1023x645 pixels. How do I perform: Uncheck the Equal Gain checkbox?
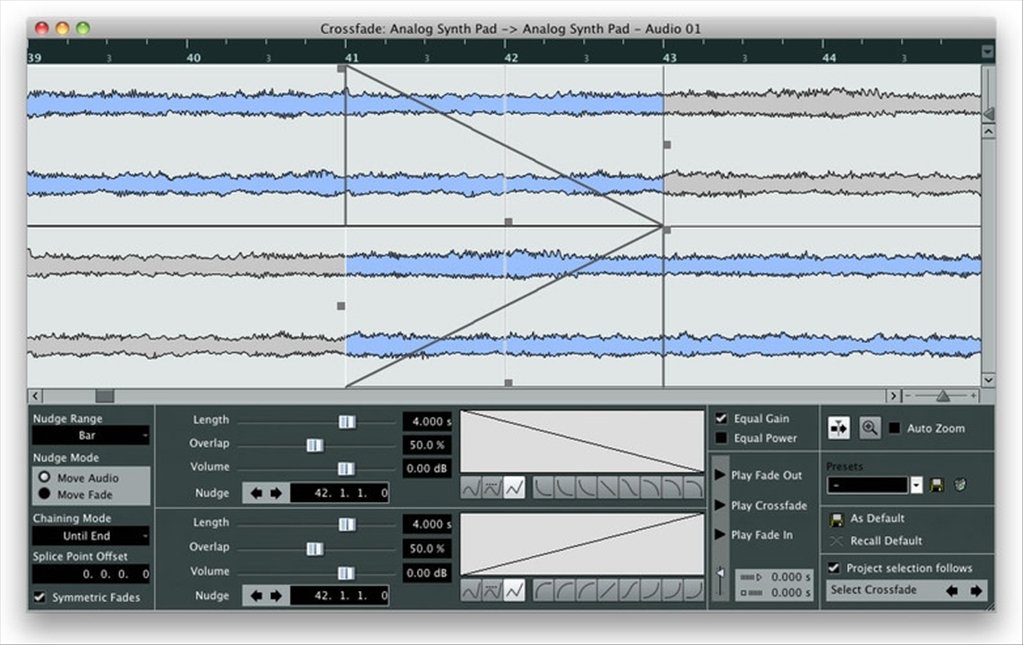[721, 418]
